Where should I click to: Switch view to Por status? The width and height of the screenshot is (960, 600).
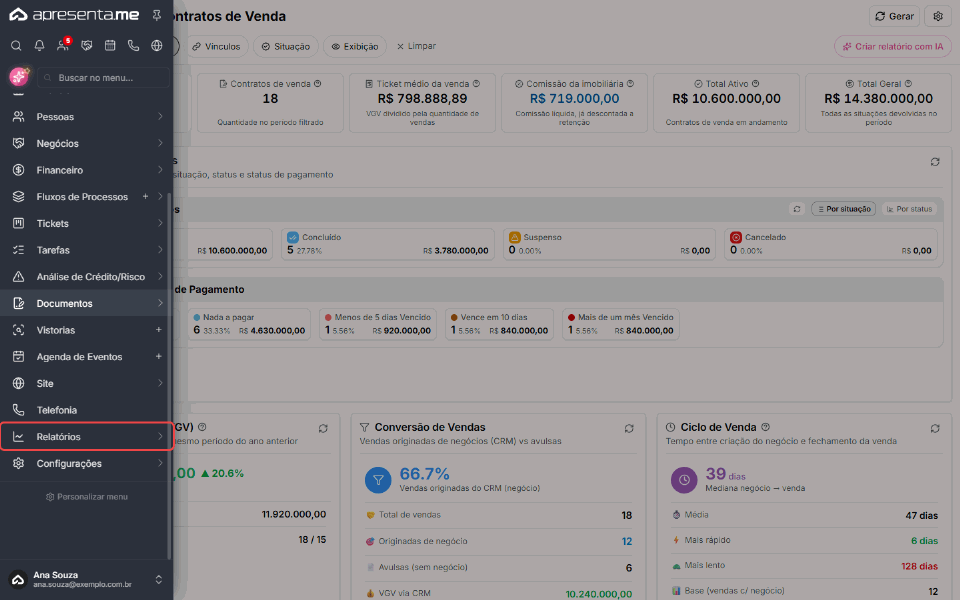pyautogui.click(x=909, y=209)
